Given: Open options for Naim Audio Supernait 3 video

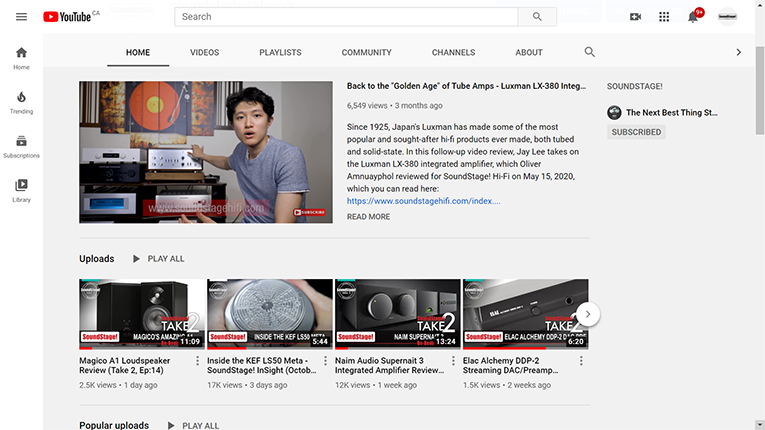Looking at the screenshot, I should point(453,361).
